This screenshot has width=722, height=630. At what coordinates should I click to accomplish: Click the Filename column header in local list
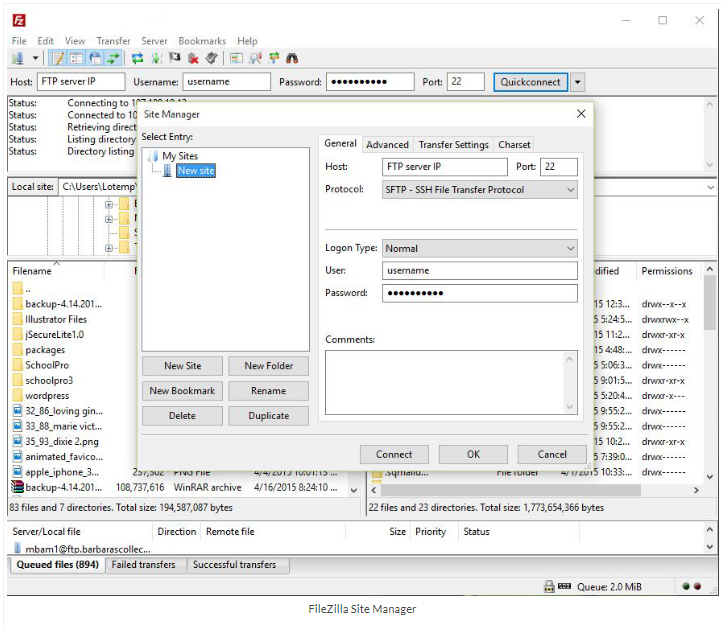(x=58, y=271)
